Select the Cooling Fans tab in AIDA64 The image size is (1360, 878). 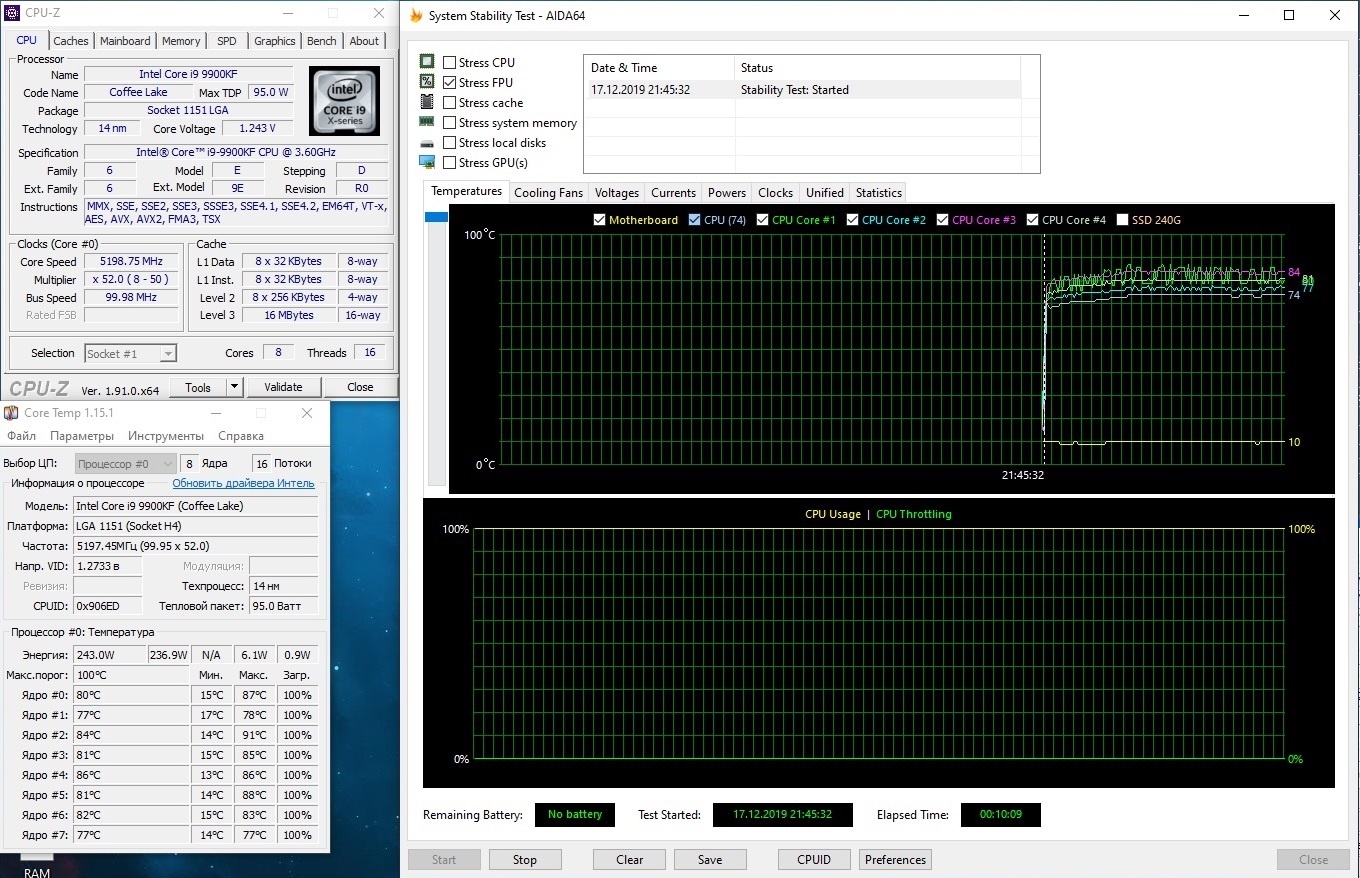pos(548,193)
